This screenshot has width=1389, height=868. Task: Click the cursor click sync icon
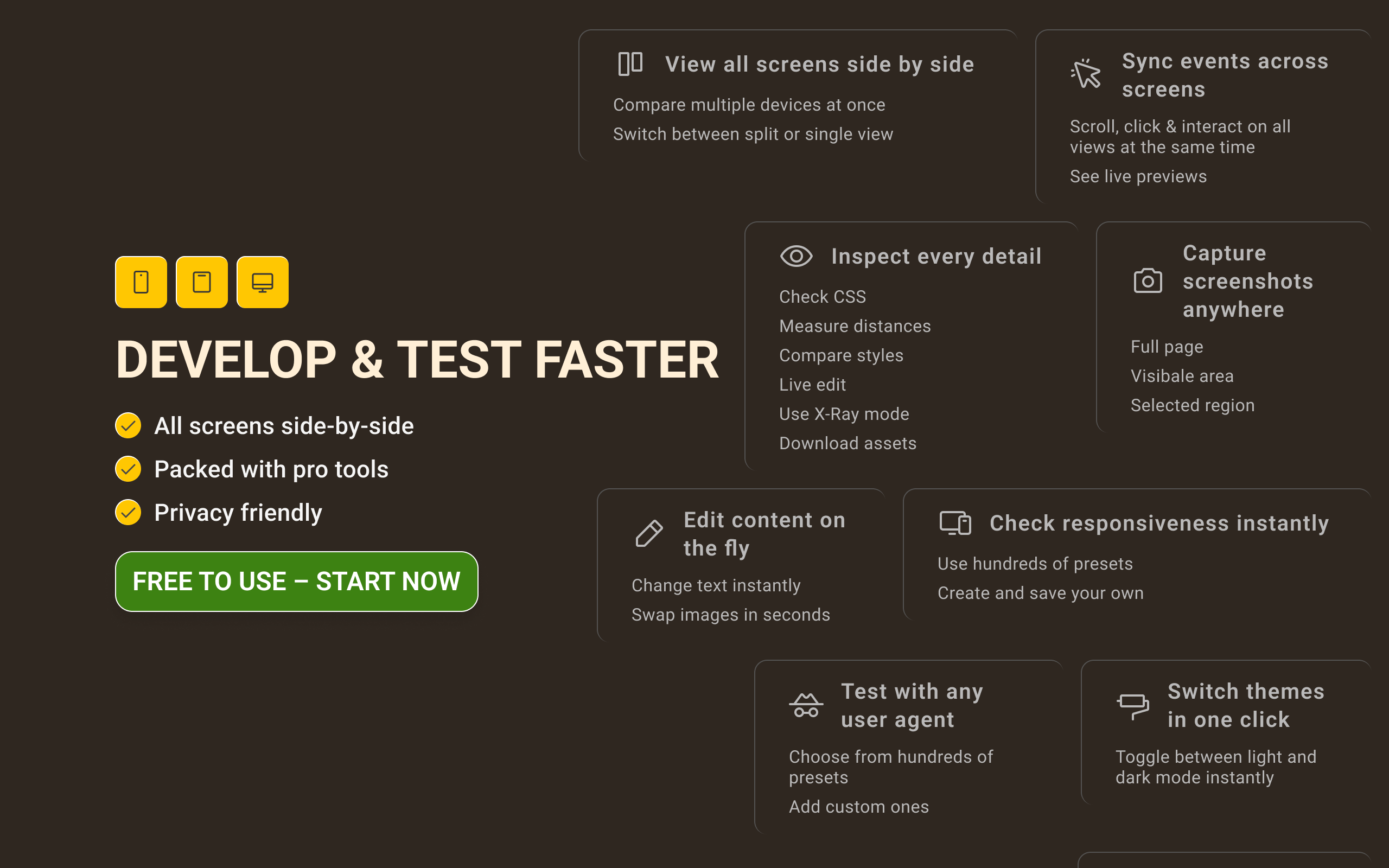click(1086, 74)
